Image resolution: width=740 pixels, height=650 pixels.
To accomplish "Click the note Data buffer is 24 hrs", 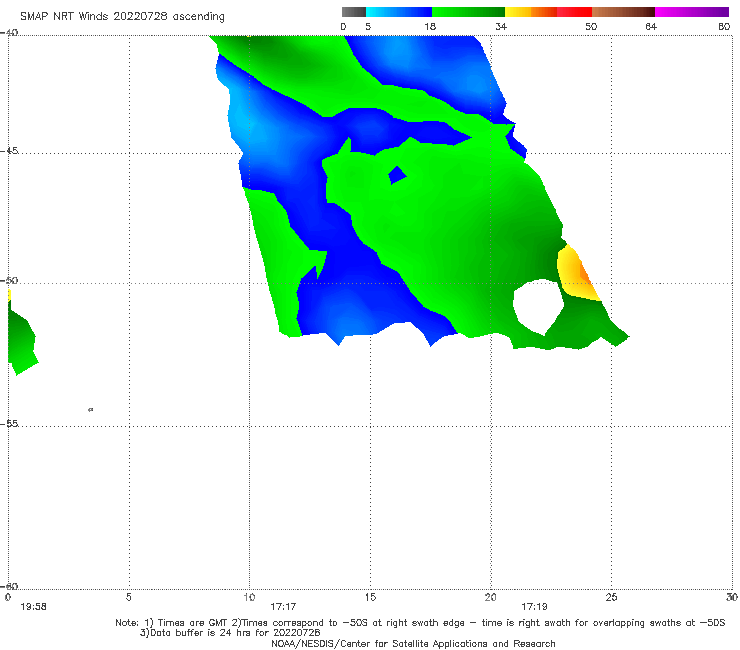I will coord(230,633).
